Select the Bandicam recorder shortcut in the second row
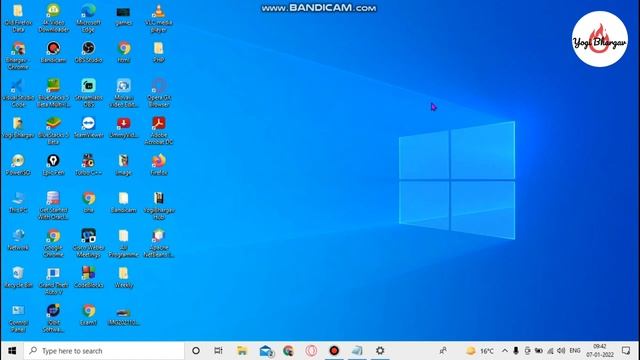Image resolution: width=640 pixels, height=360 pixels. tap(53, 52)
